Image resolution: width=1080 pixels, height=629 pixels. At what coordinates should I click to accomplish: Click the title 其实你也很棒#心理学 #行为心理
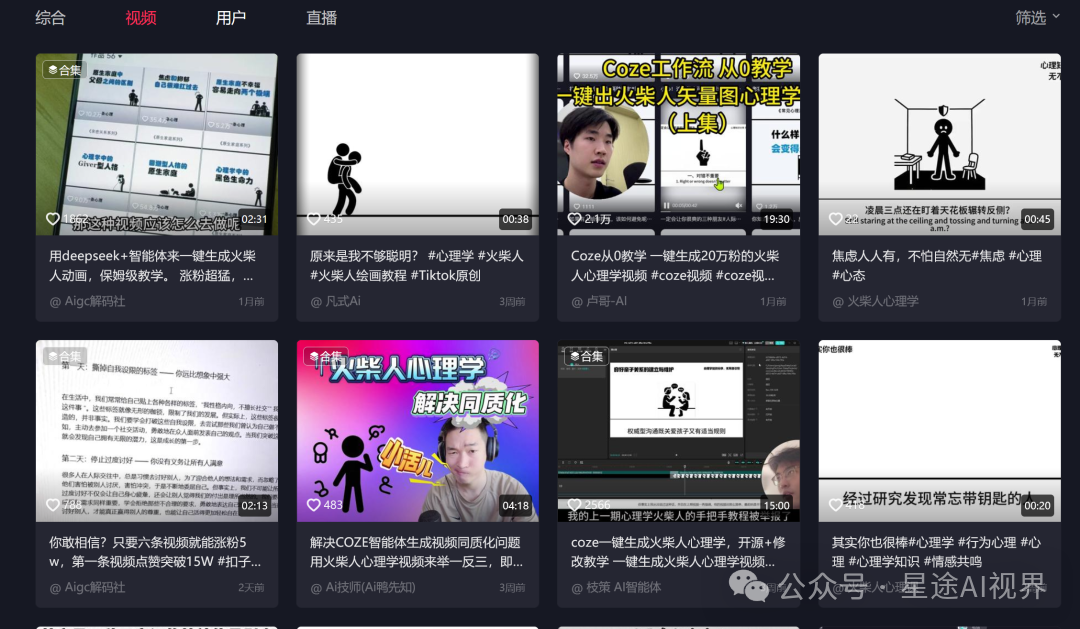tap(936, 552)
